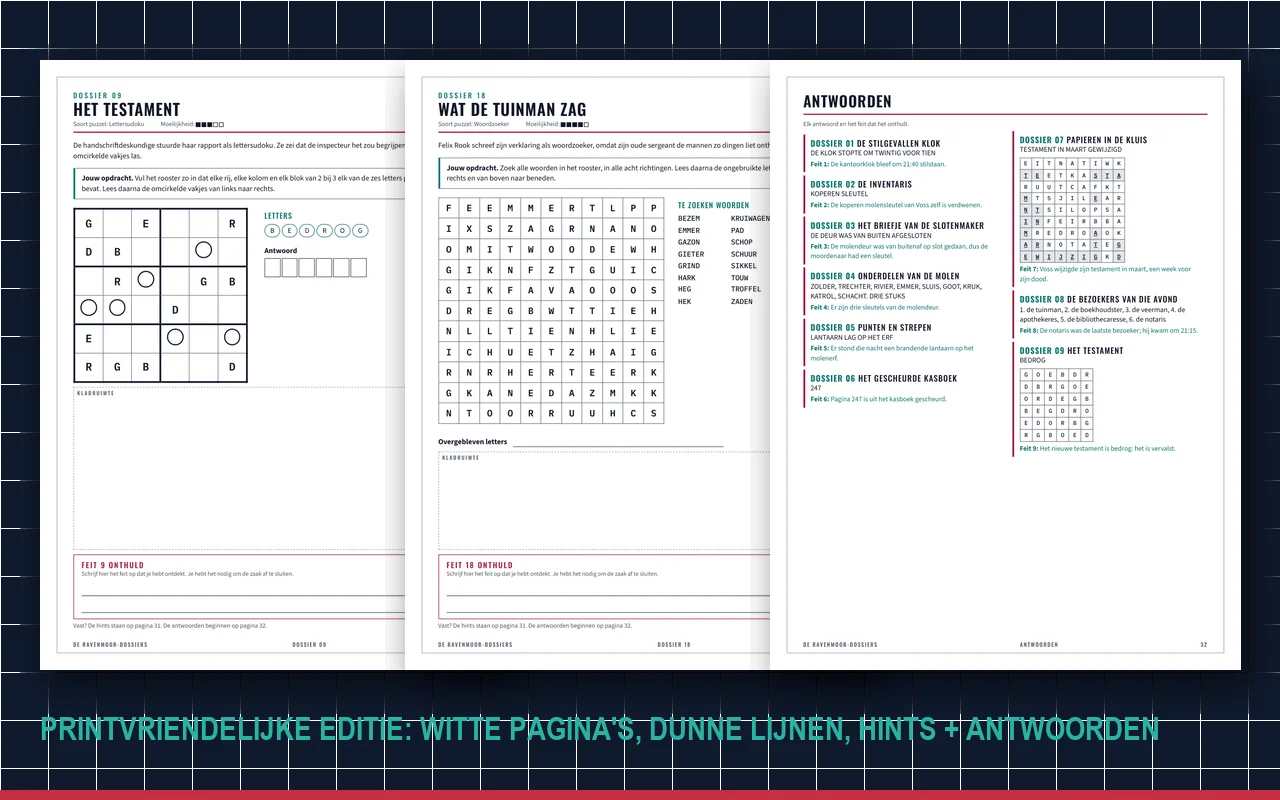Click 'DOSSIER 08 DE BEZOEKERS VAN DIE AVOND'

(1098, 299)
